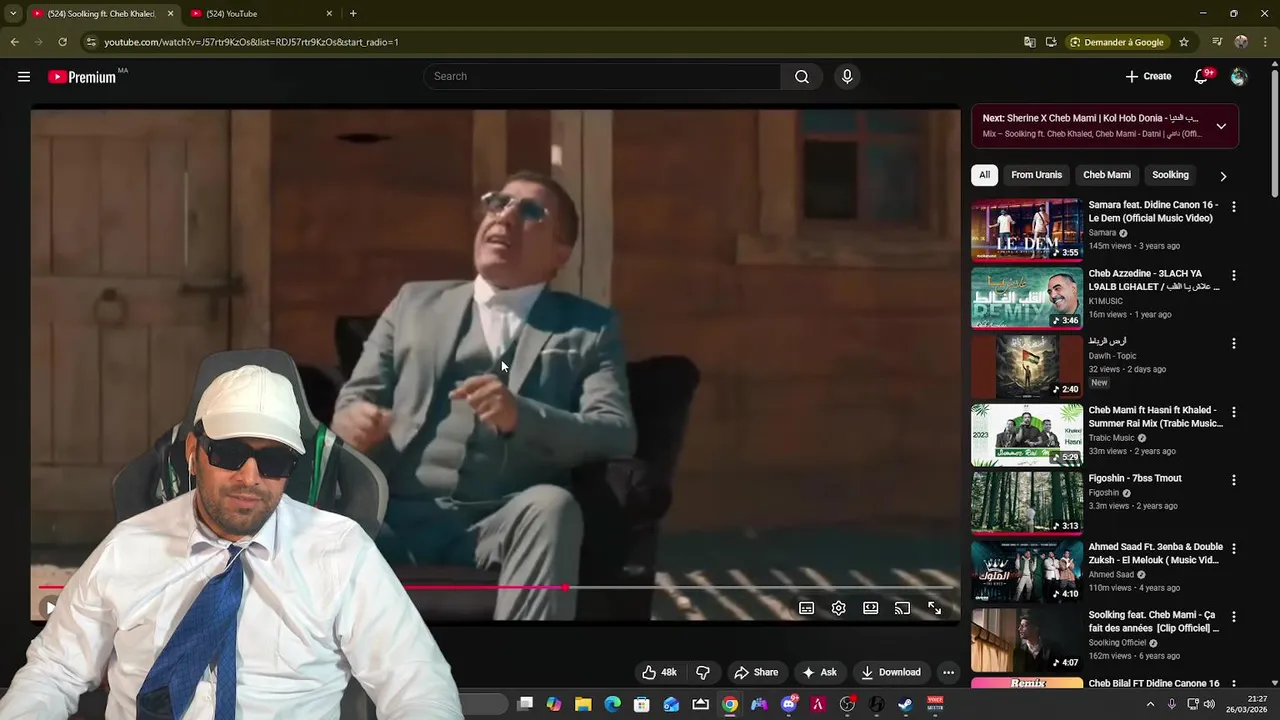Like the video with 48k thumbs-up
Image resolution: width=1280 pixels, height=720 pixels.
coord(659,672)
